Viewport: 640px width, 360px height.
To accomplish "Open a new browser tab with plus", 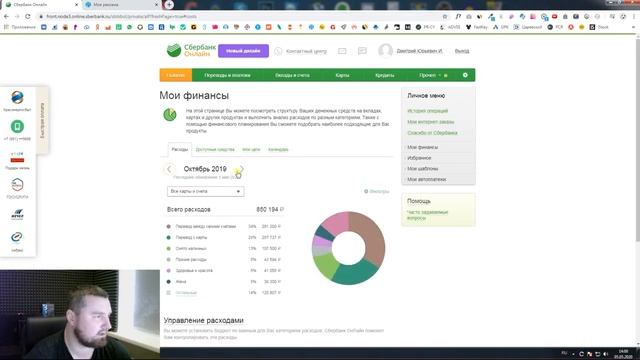I will 169,4.
